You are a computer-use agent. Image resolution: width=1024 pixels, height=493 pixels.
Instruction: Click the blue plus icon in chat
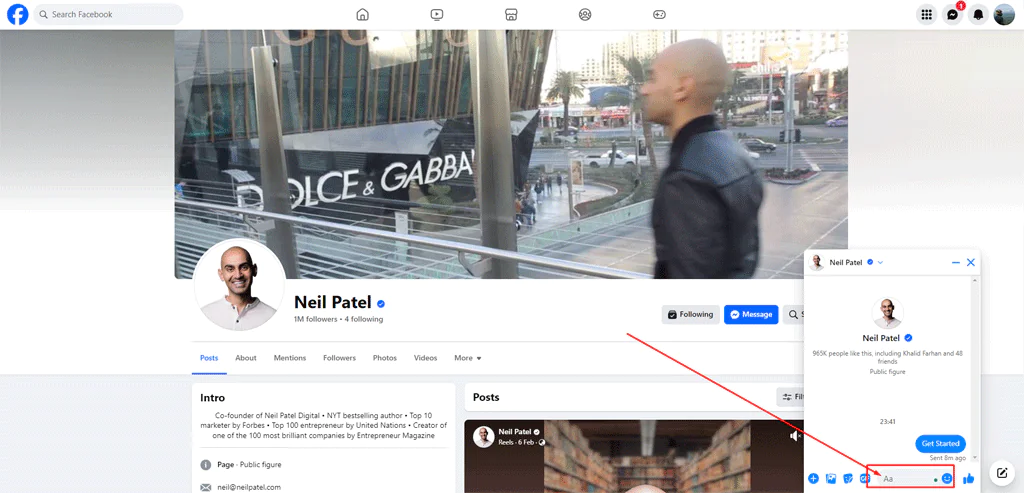tap(813, 479)
